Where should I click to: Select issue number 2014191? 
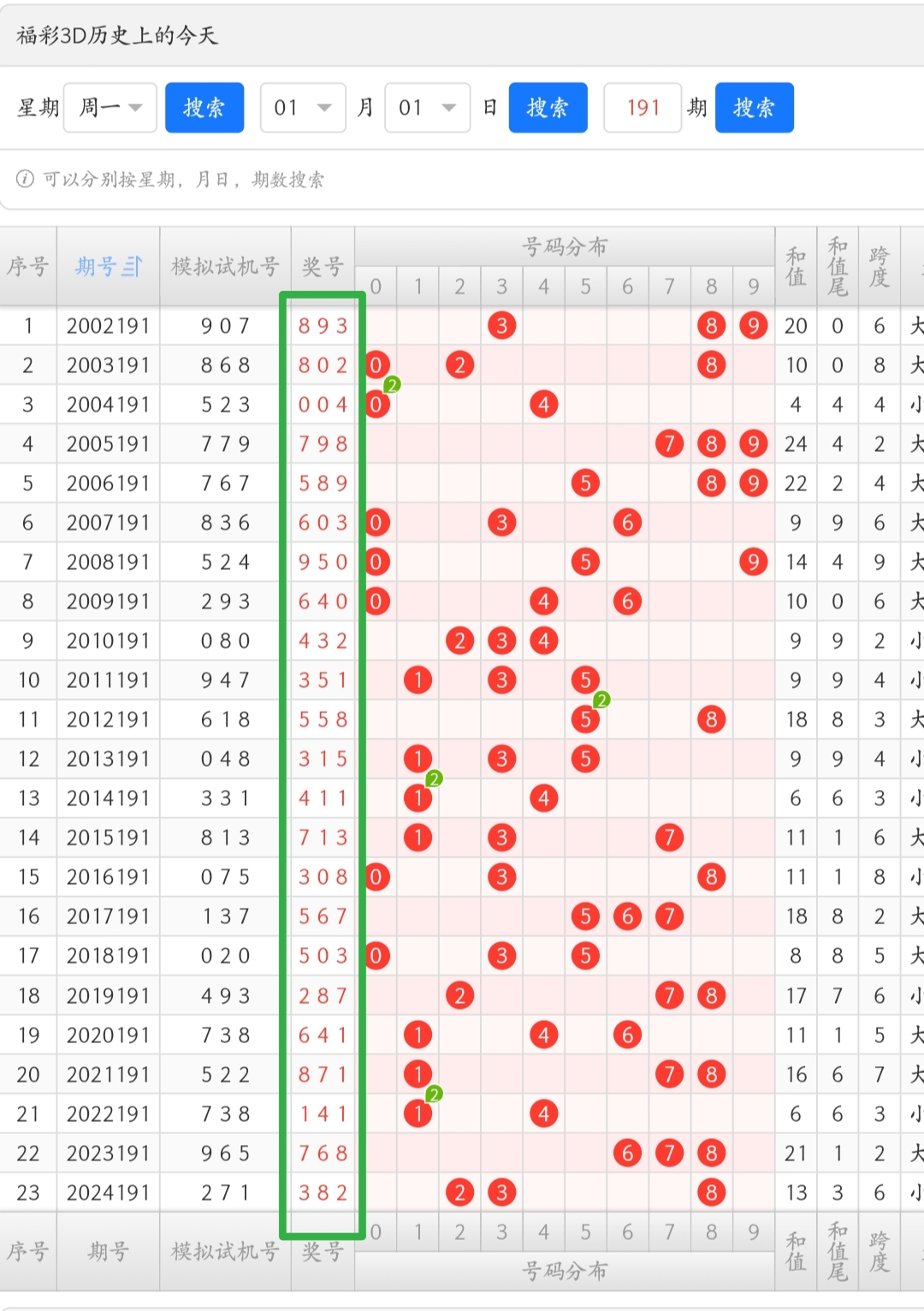pyautogui.click(x=108, y=798)
